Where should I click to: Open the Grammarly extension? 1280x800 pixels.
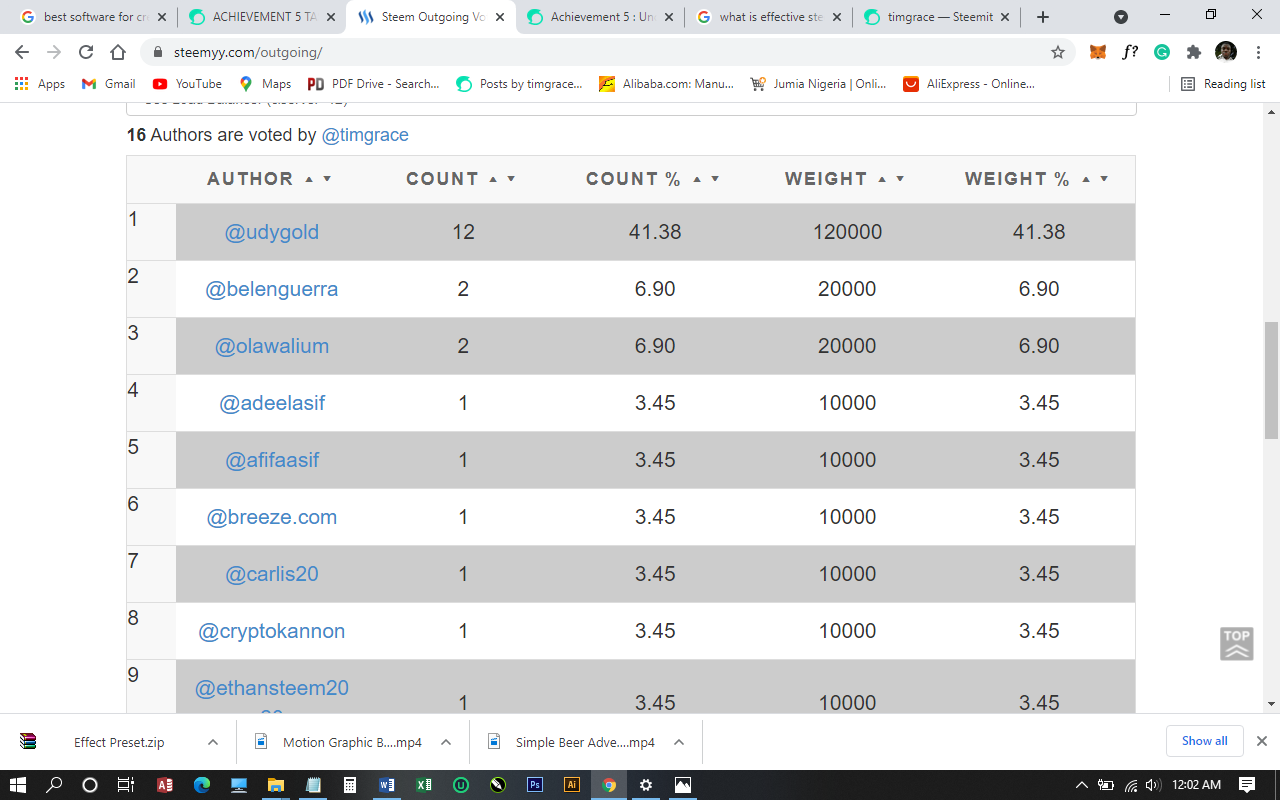[1161, 51]
